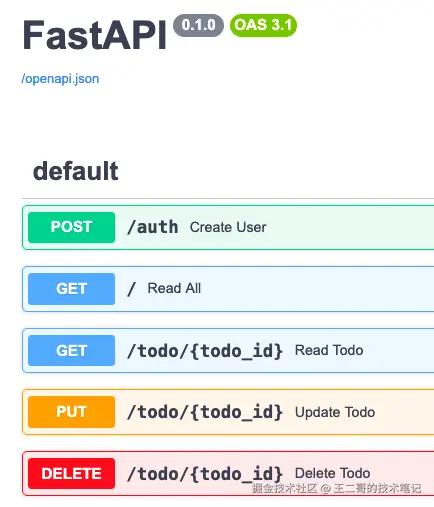The image size is (434, 507).
Task: Click the 0.1.0 version badge
Action: click(198, 25)
